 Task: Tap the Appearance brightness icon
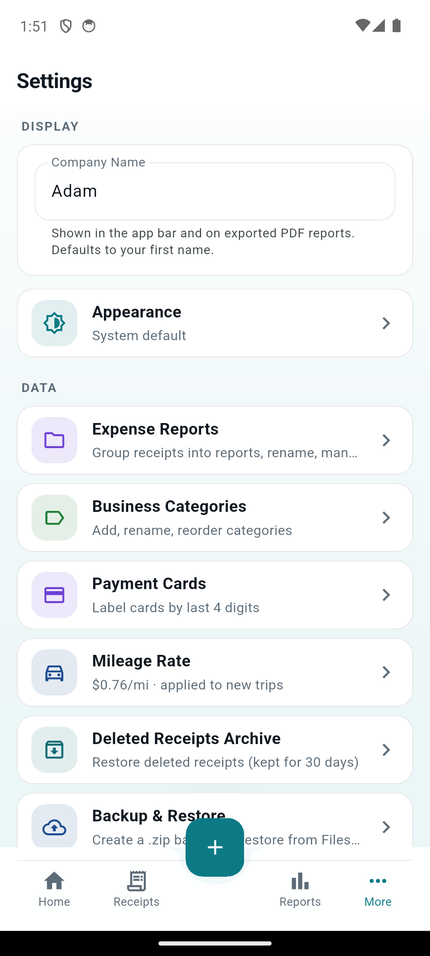(54, 323)
